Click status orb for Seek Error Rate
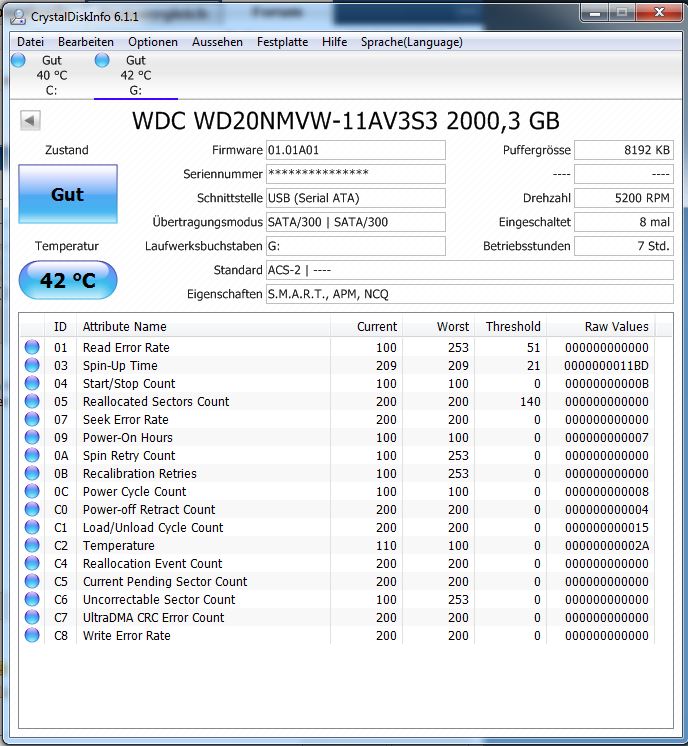 [32, 420]
